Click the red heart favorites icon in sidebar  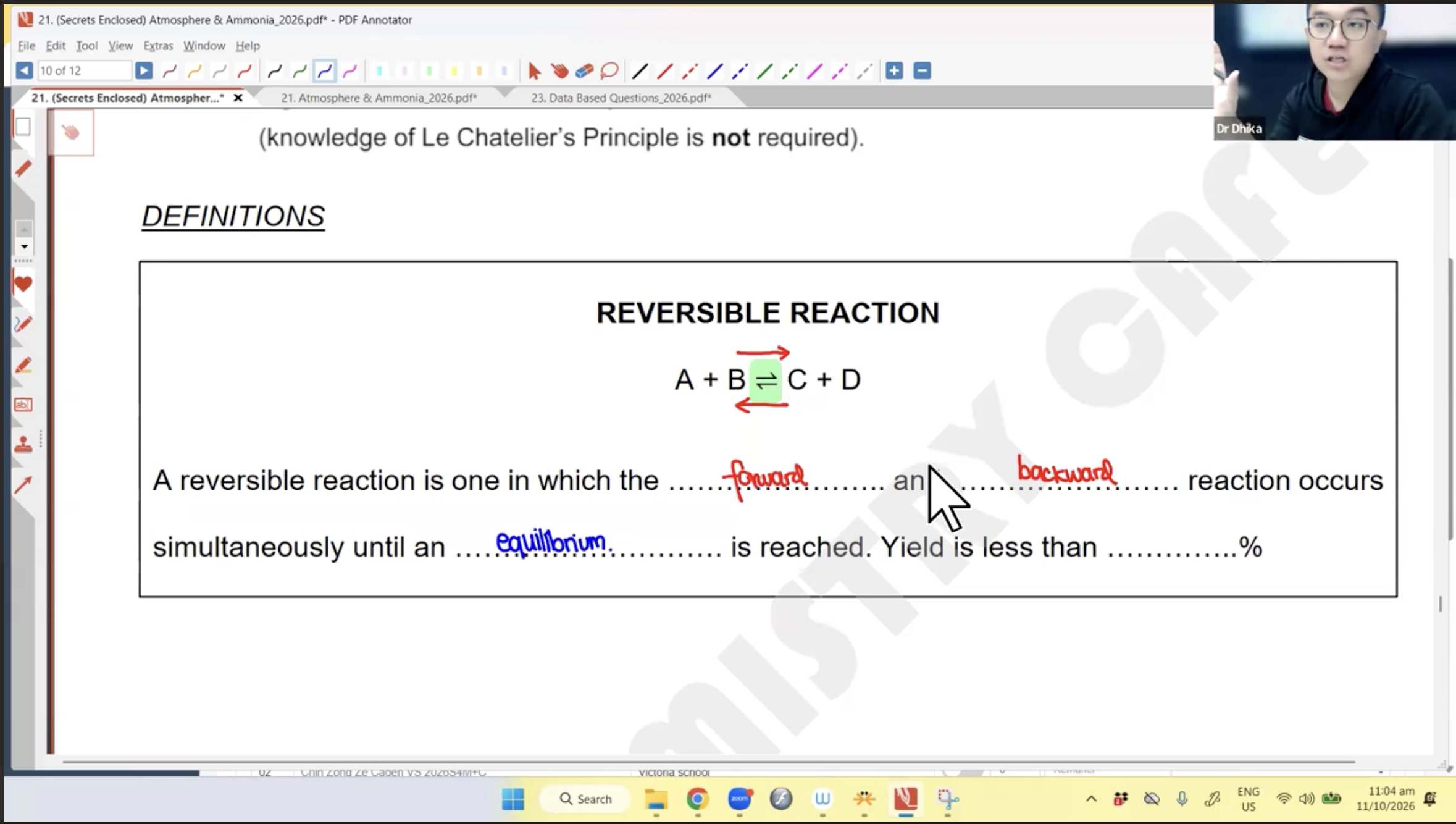click(x=23, y=284)
